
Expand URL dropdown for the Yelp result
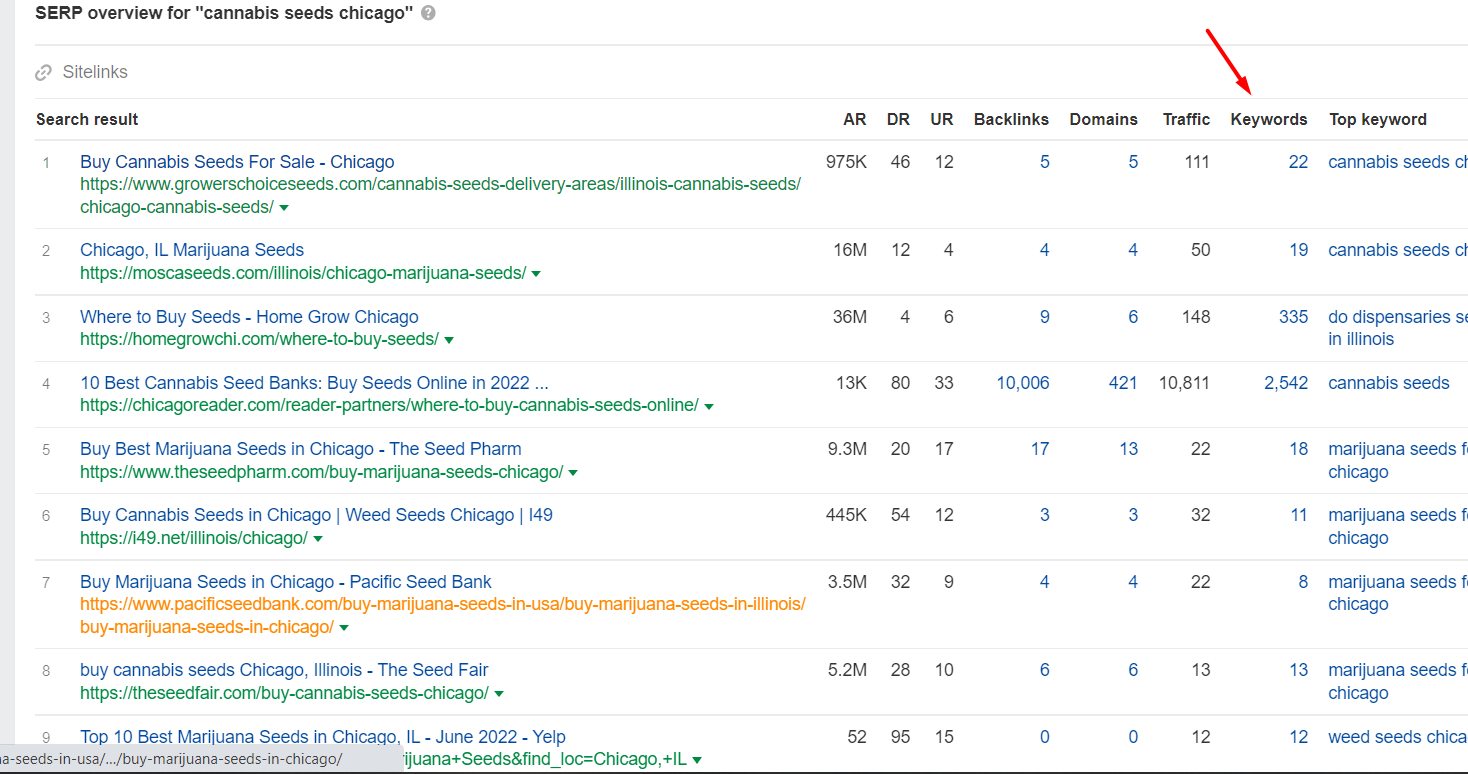[x=697, y=760]
